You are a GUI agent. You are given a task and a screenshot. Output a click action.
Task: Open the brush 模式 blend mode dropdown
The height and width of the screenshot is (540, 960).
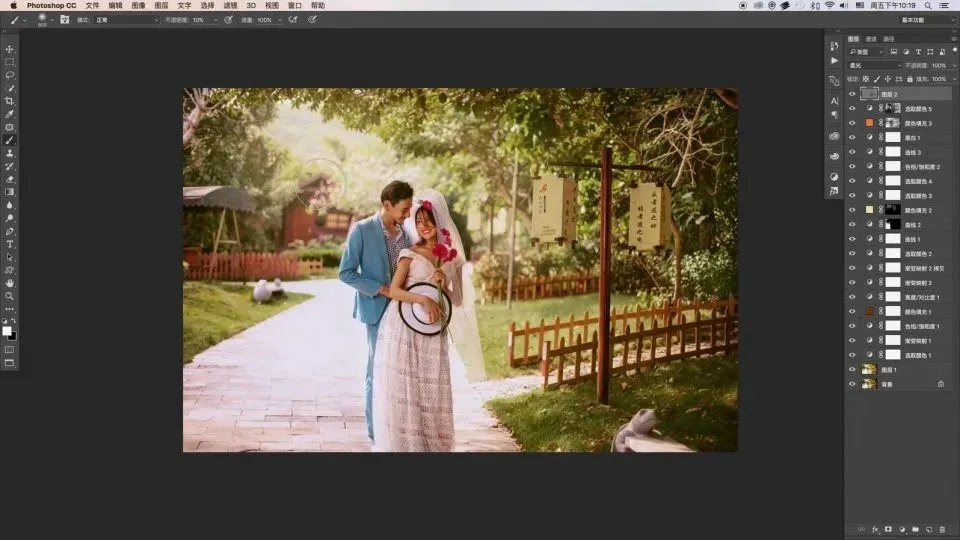126,20
